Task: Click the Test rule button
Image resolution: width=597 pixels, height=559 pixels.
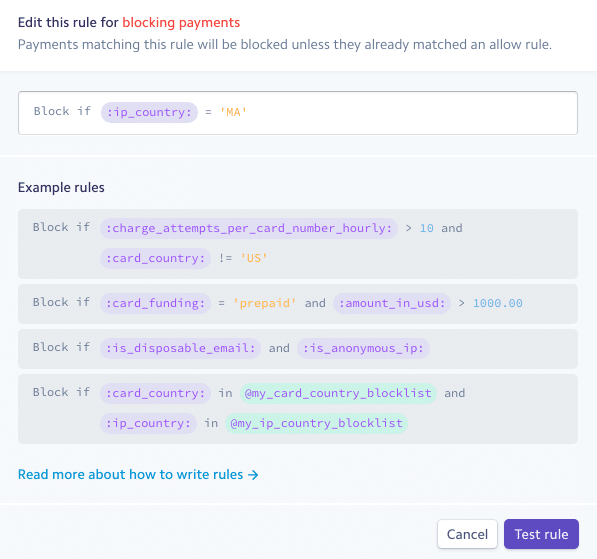Action: [541, 534]
